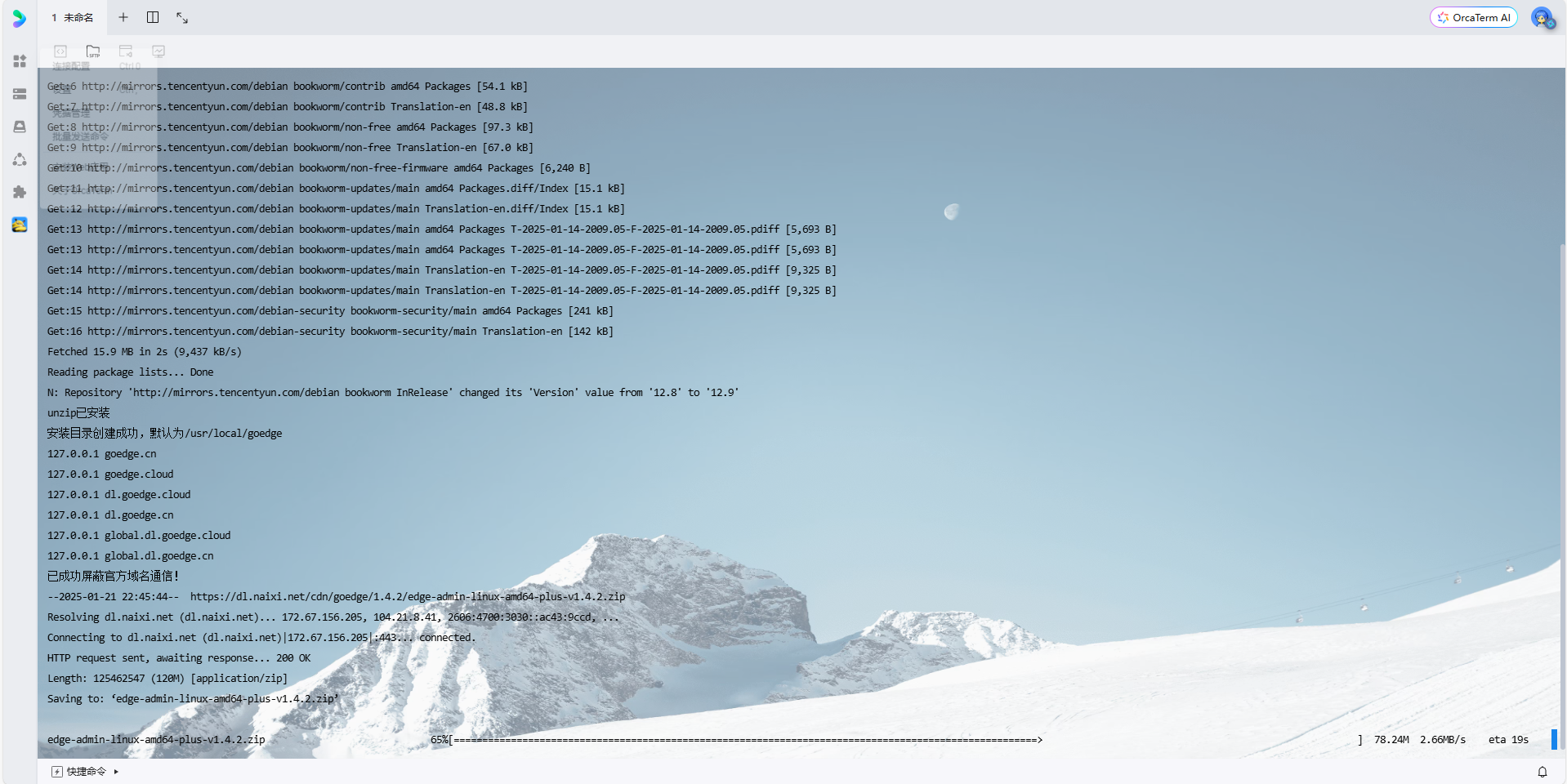Click the Get:11 Packages.diff/Index line

(336, 189)
